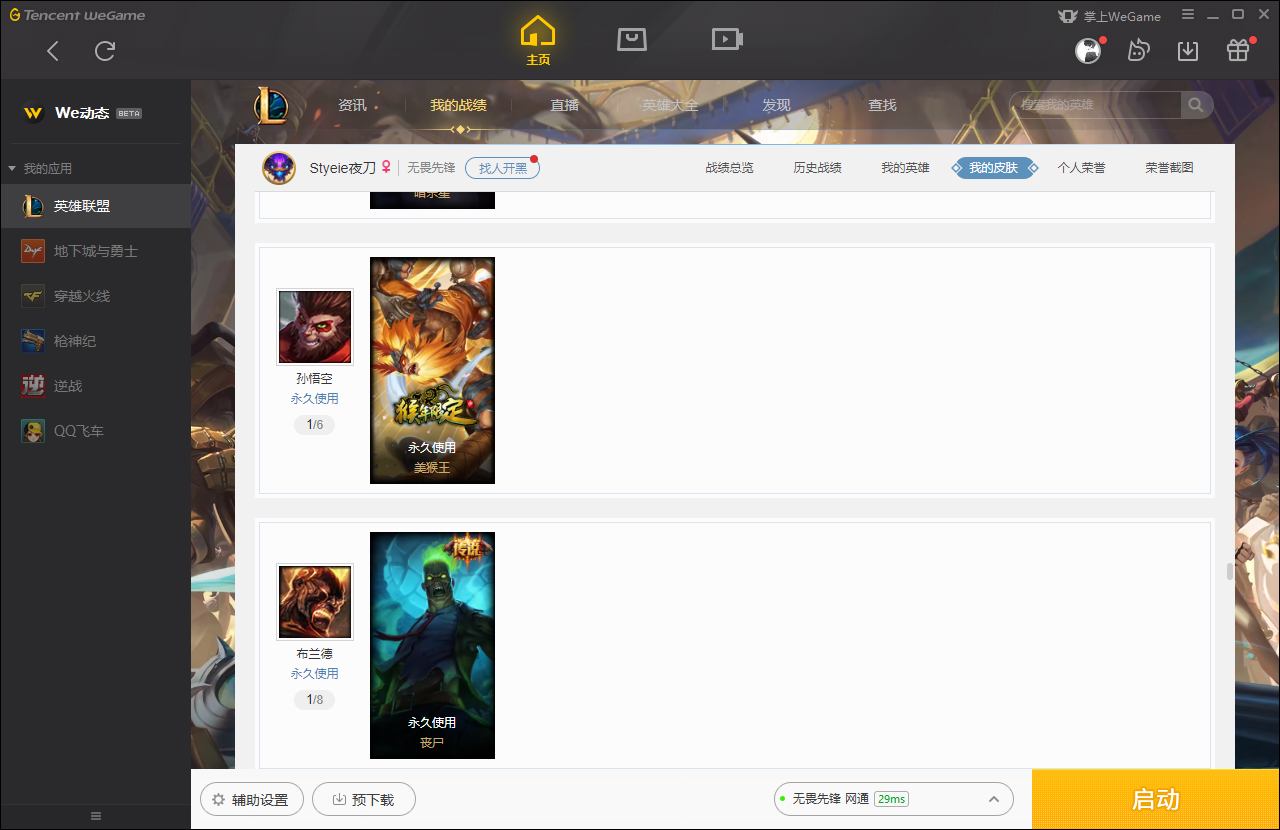Open 辅助设置 settings
This screenshot has height=830, width=1280.
(x=251, y=800)
